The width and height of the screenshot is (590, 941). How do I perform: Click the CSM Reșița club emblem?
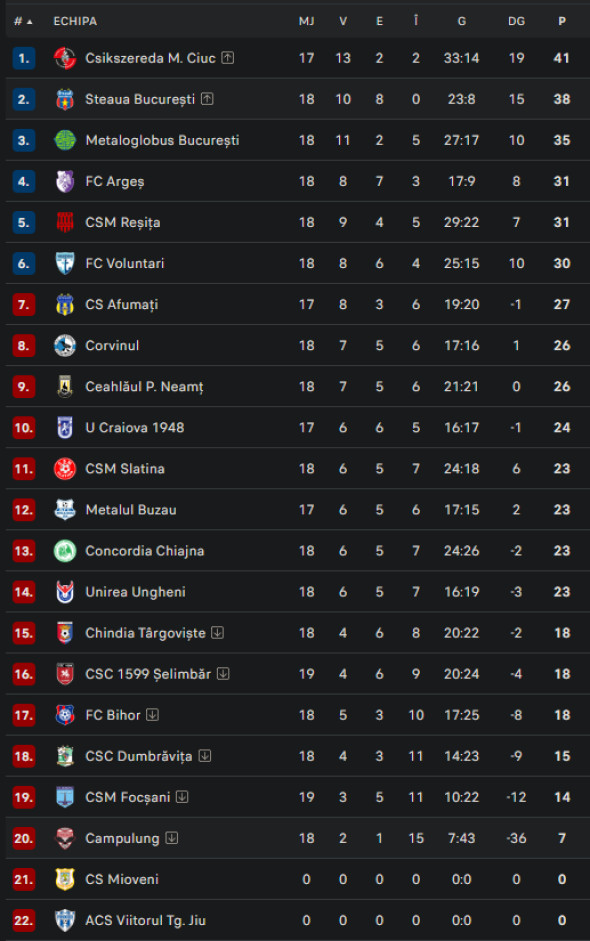coord(64,222)
